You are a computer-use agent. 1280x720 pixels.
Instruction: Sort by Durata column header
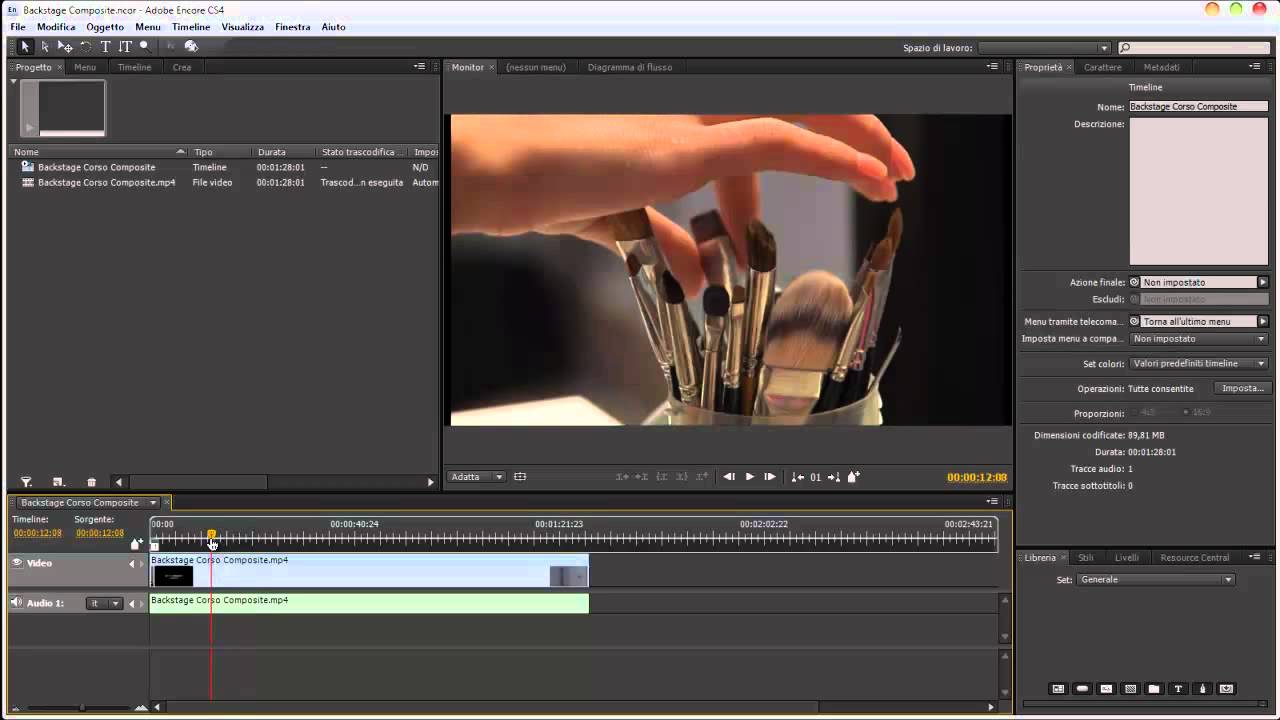[x=283, y=152]
